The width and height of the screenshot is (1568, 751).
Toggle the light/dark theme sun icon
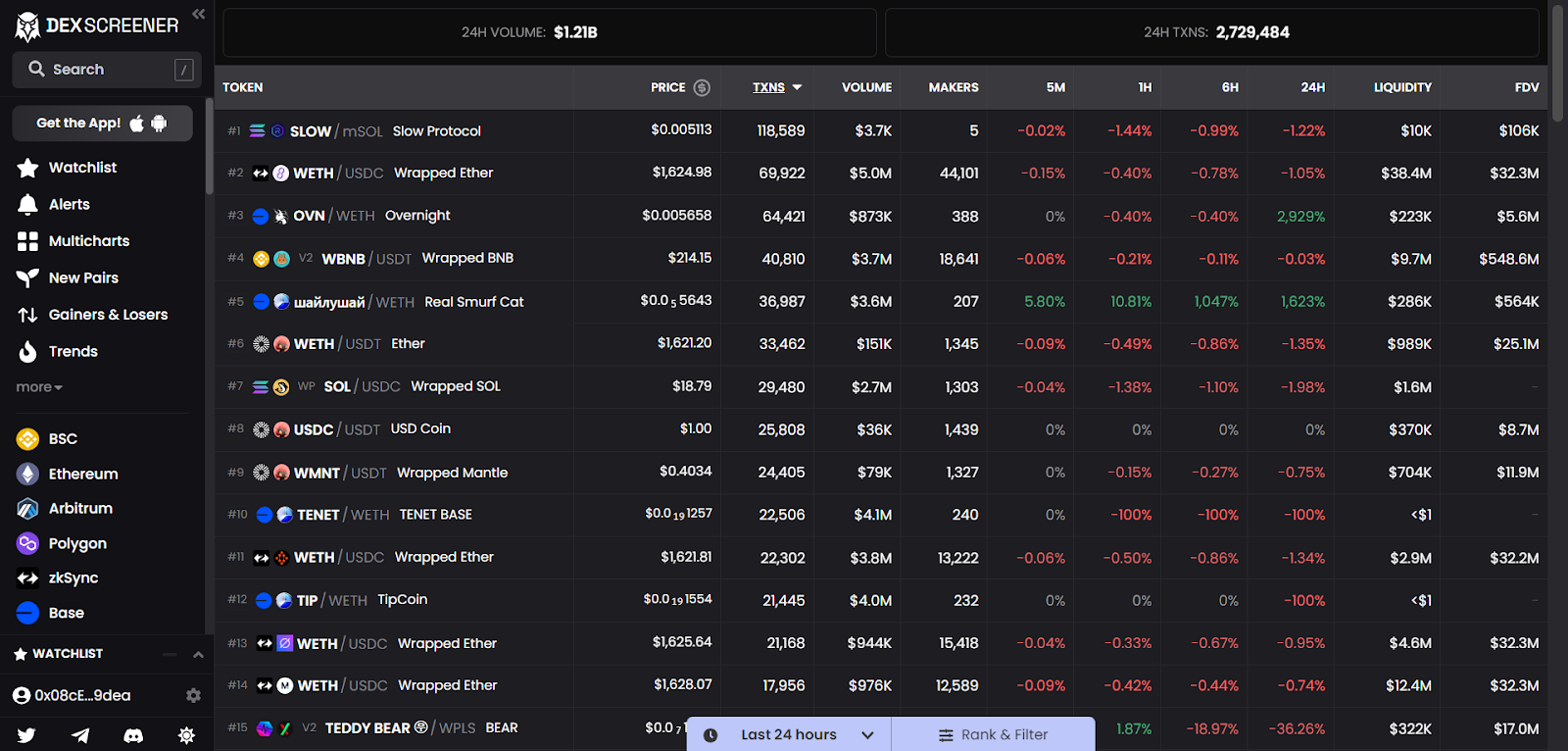point(186,735)
